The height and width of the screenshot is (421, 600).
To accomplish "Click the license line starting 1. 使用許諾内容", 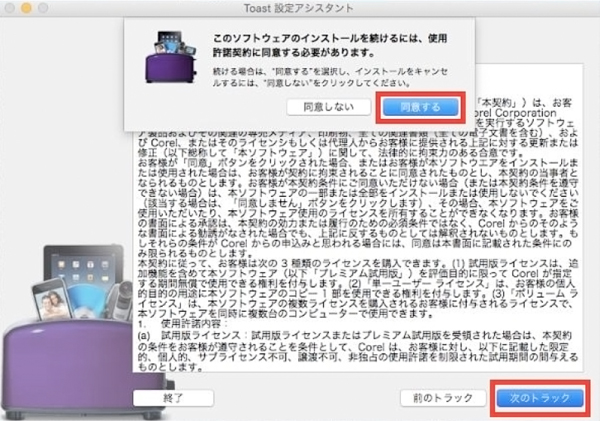I will pos(183,324).
